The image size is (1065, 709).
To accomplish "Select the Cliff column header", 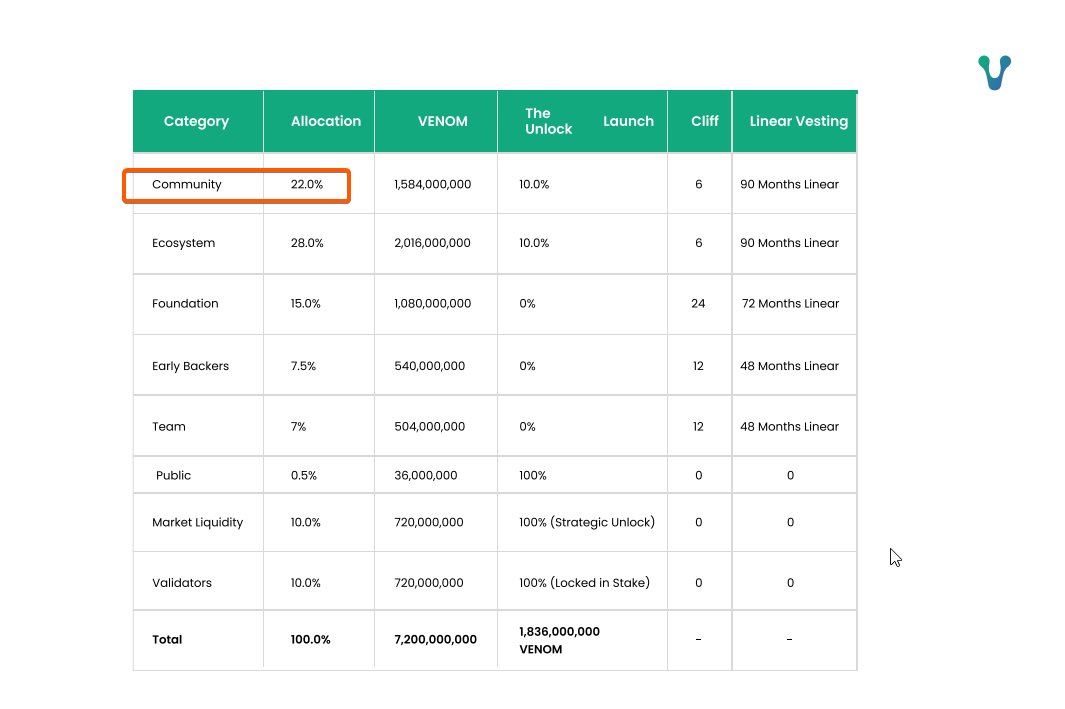I will (704, 121).
